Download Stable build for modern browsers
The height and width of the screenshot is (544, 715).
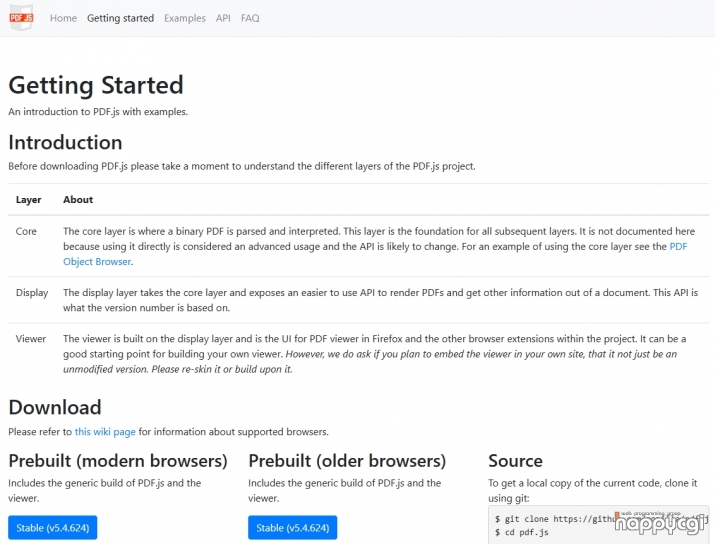(x=53, y=528)
